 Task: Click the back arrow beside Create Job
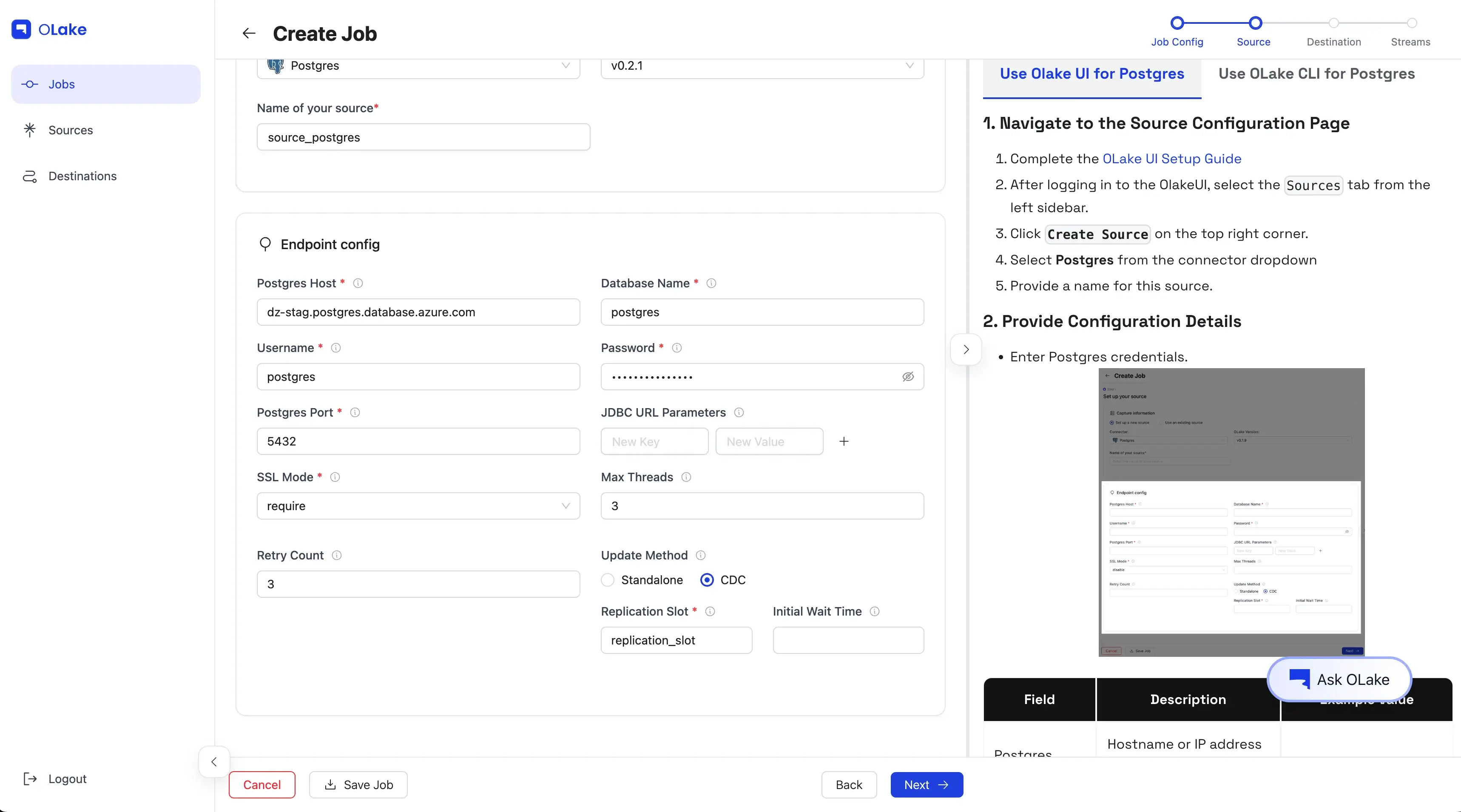point(248,34)
